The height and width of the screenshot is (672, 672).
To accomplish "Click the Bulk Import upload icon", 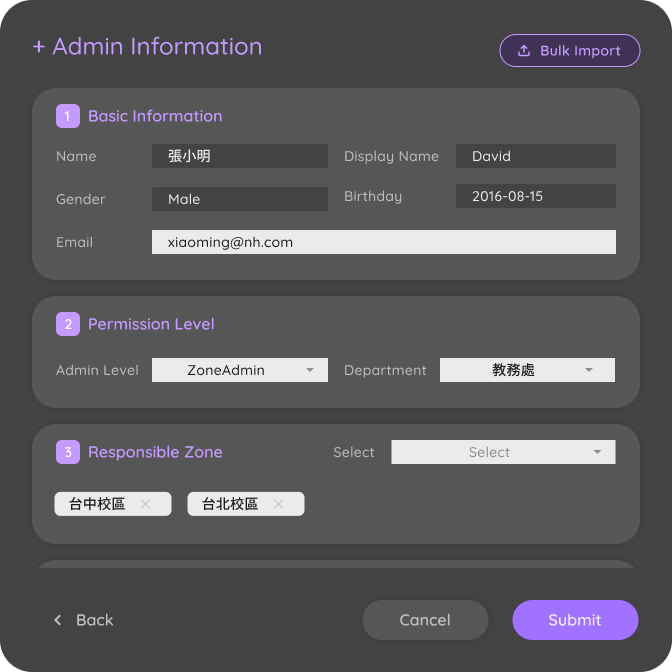I will (524, 51).
